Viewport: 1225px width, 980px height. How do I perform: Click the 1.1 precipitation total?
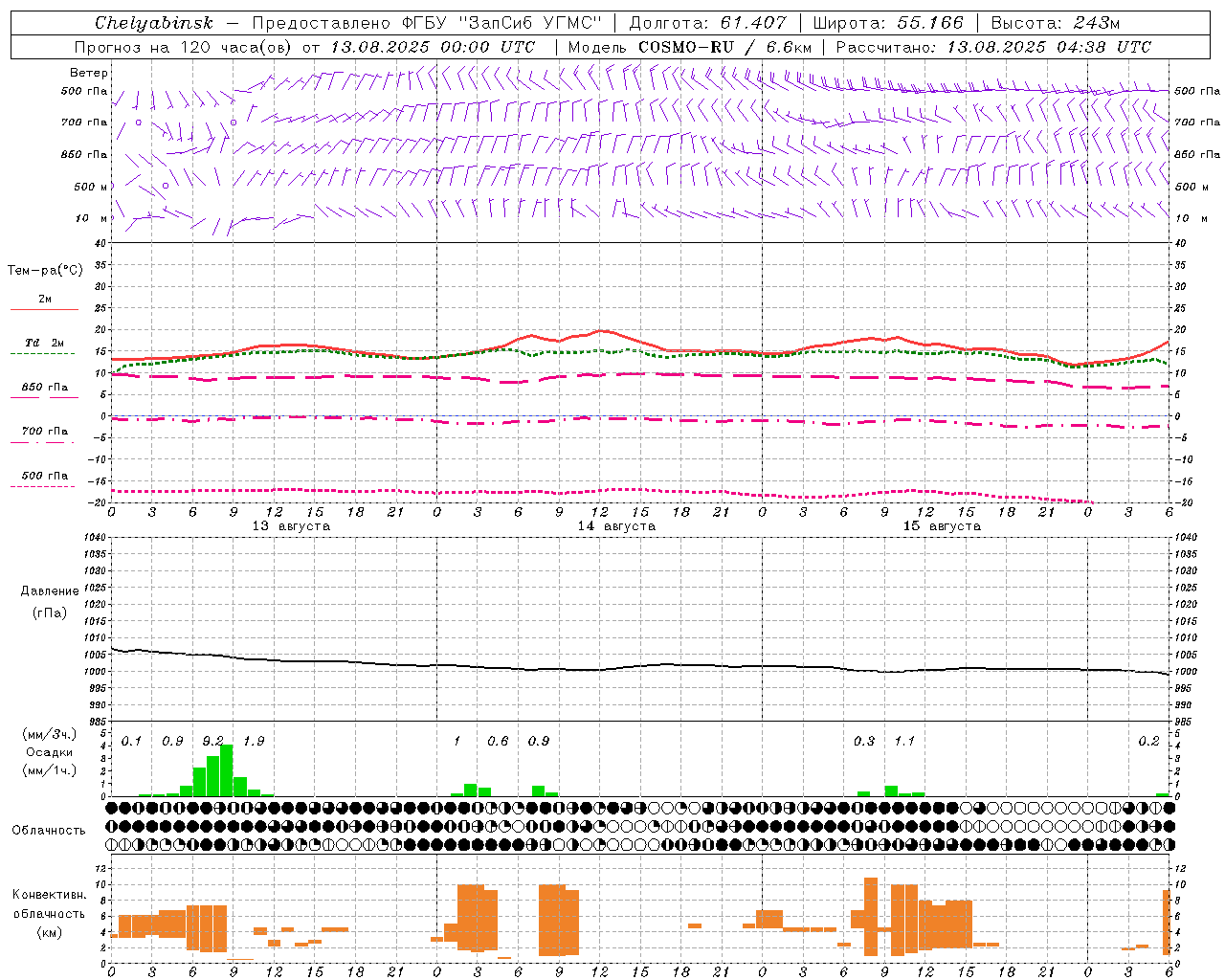pos(904,741)
